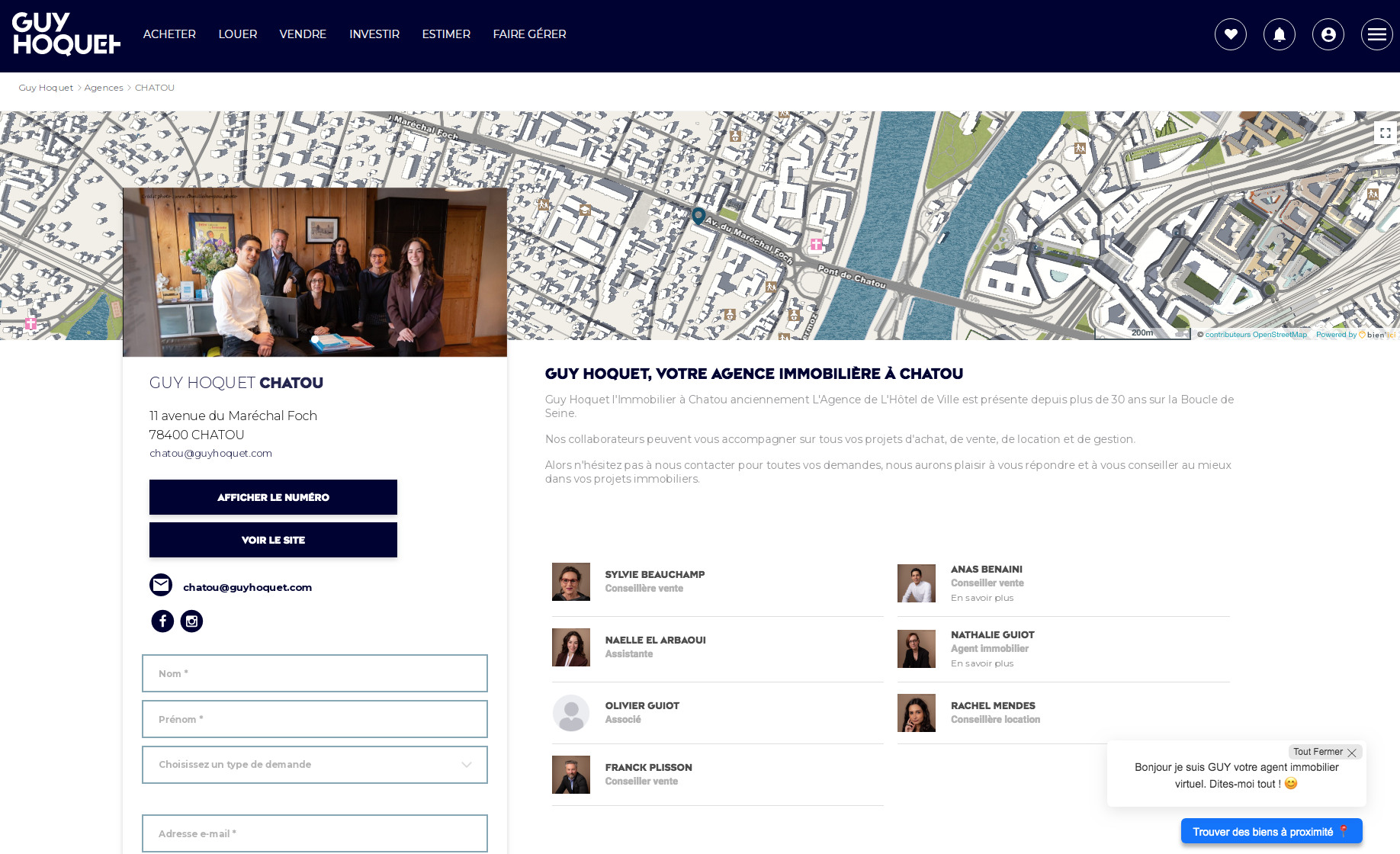
Task: Click the agency team photo
Action: (315, 272)
